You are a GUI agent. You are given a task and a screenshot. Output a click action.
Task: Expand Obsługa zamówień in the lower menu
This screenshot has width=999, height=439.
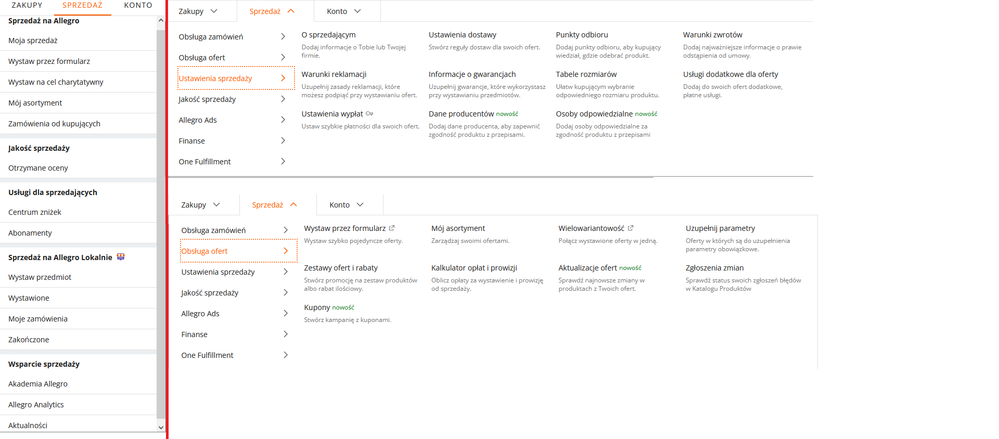pyautogui.click(x=234, y=229)
